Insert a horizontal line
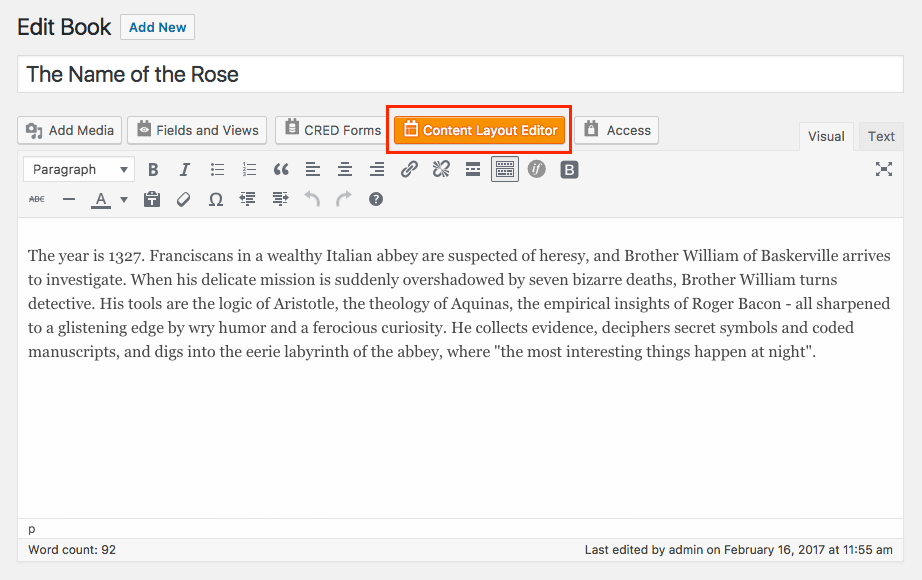Image resolution: width=922 pixels, height=580 pixels. [69, 199]
